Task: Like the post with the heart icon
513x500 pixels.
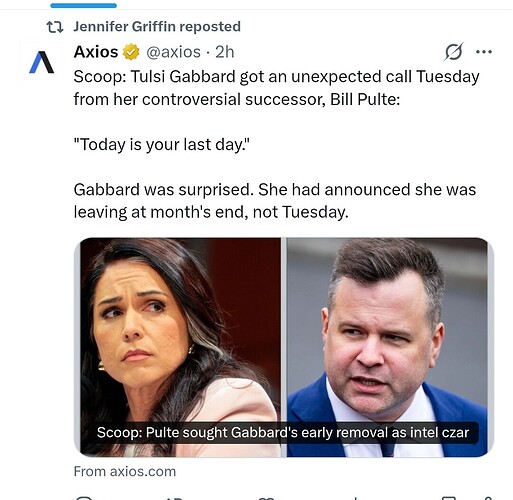Action: [x=266, y=498]
